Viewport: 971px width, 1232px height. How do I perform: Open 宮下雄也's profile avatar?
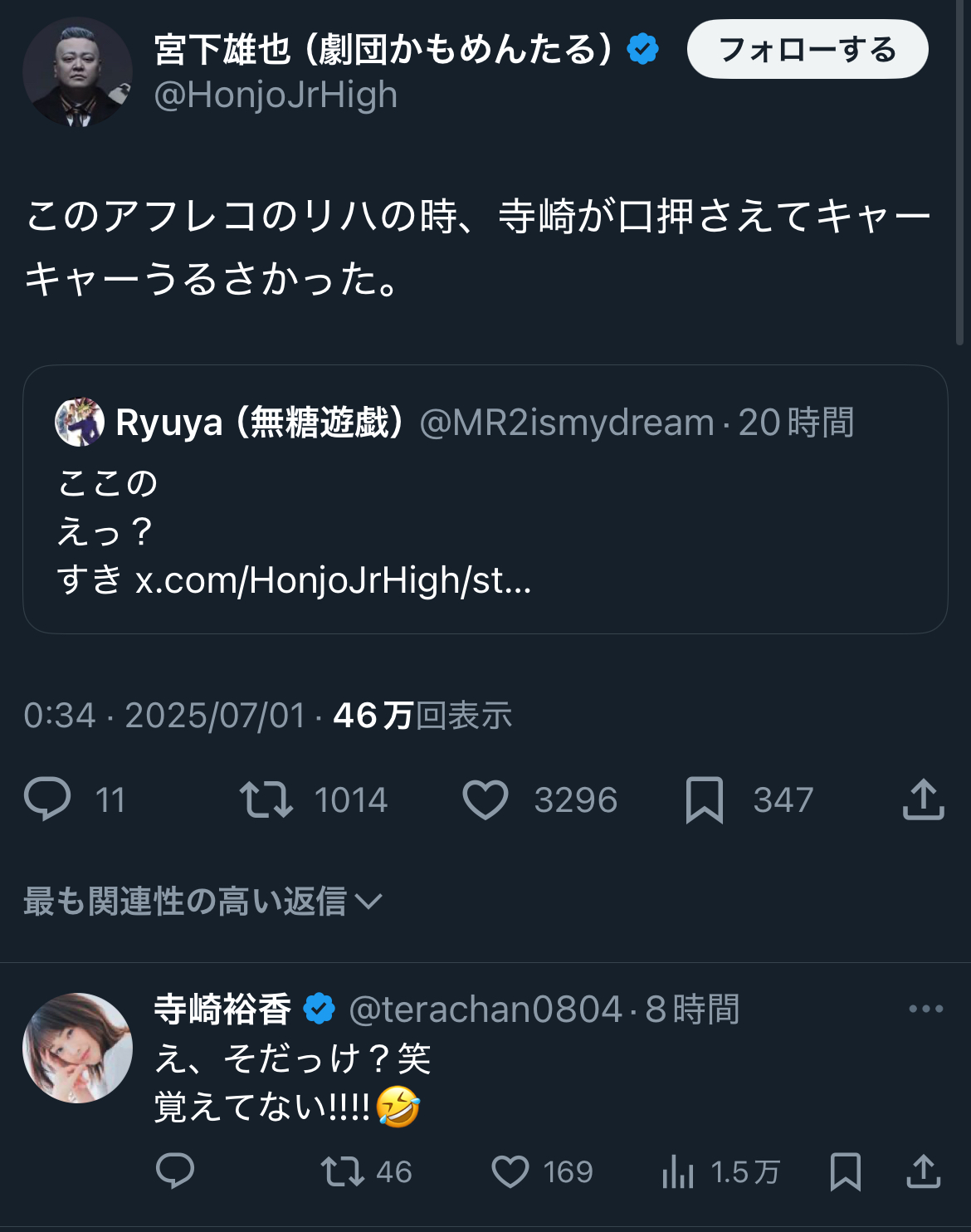pyautogui.click(x=77, y=71)
